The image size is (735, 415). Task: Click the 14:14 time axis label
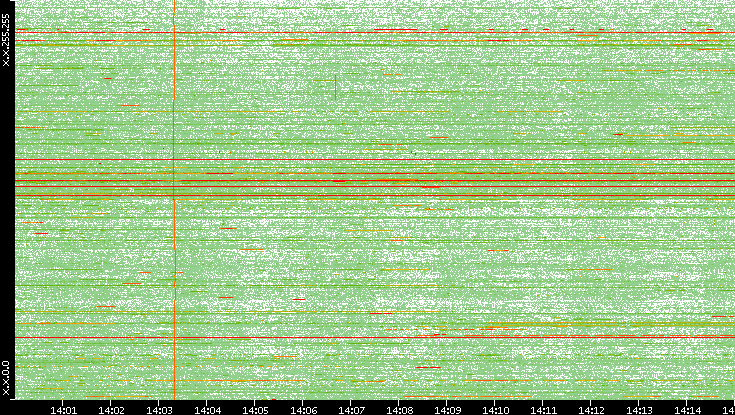point(686,410)
